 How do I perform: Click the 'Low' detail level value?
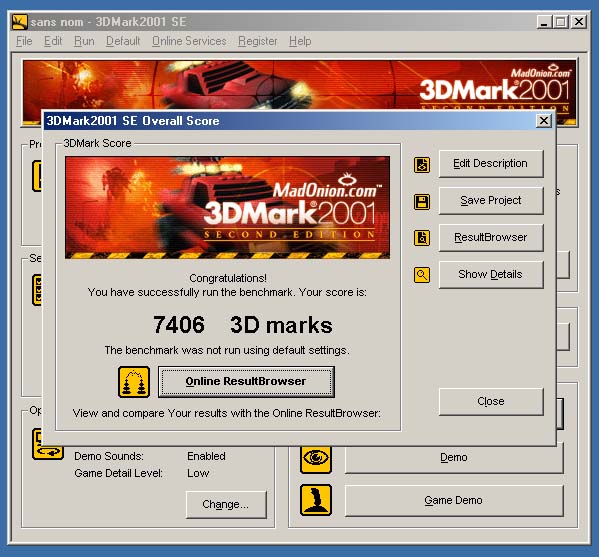point(198,473)
